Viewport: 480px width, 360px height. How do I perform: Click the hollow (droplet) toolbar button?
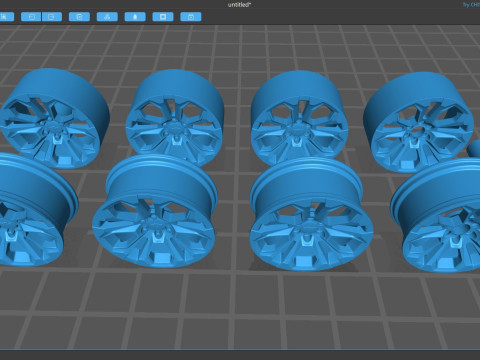(x=135, y=17)
